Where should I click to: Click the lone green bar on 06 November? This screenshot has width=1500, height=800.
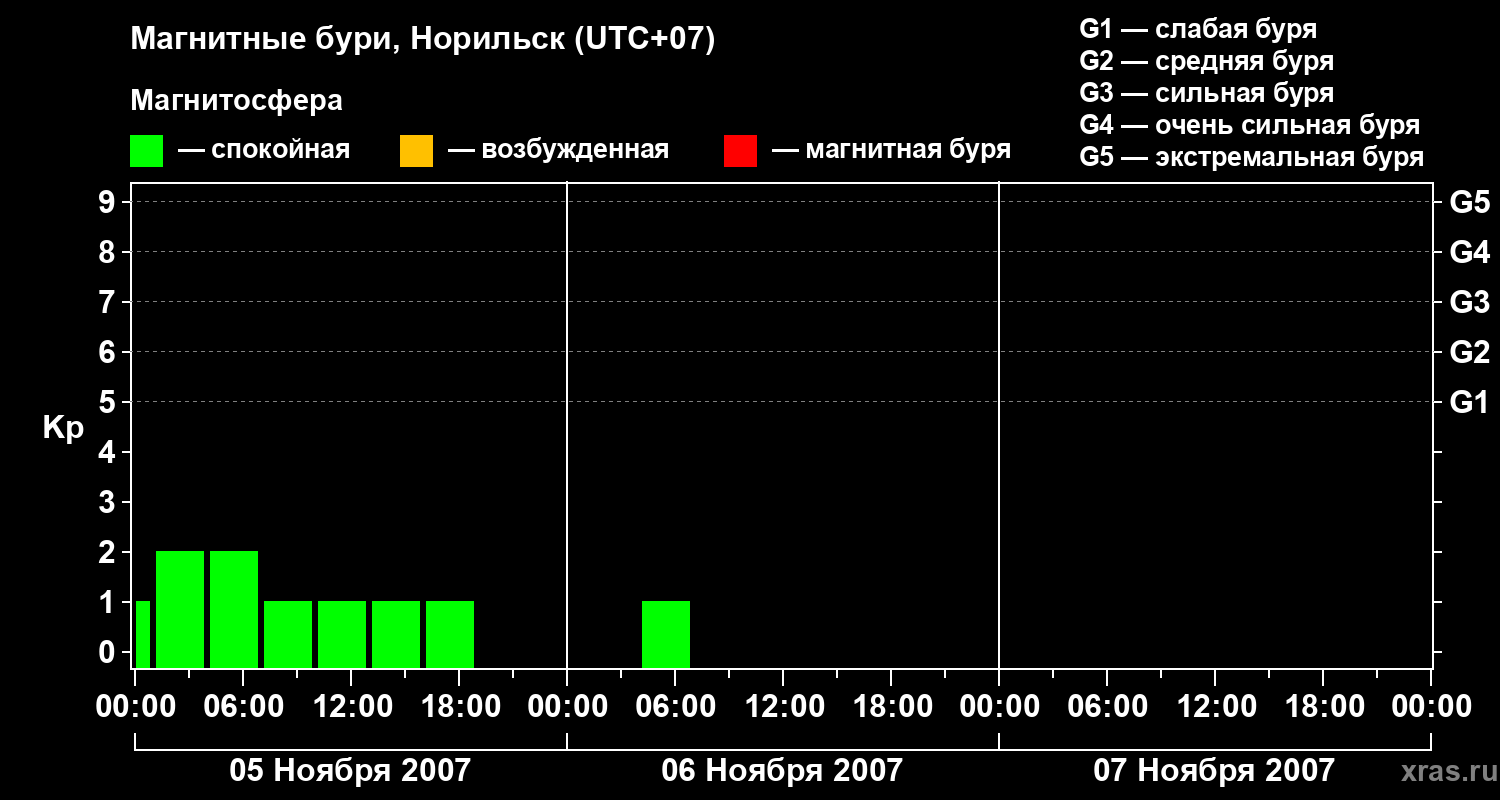point(666,634)
